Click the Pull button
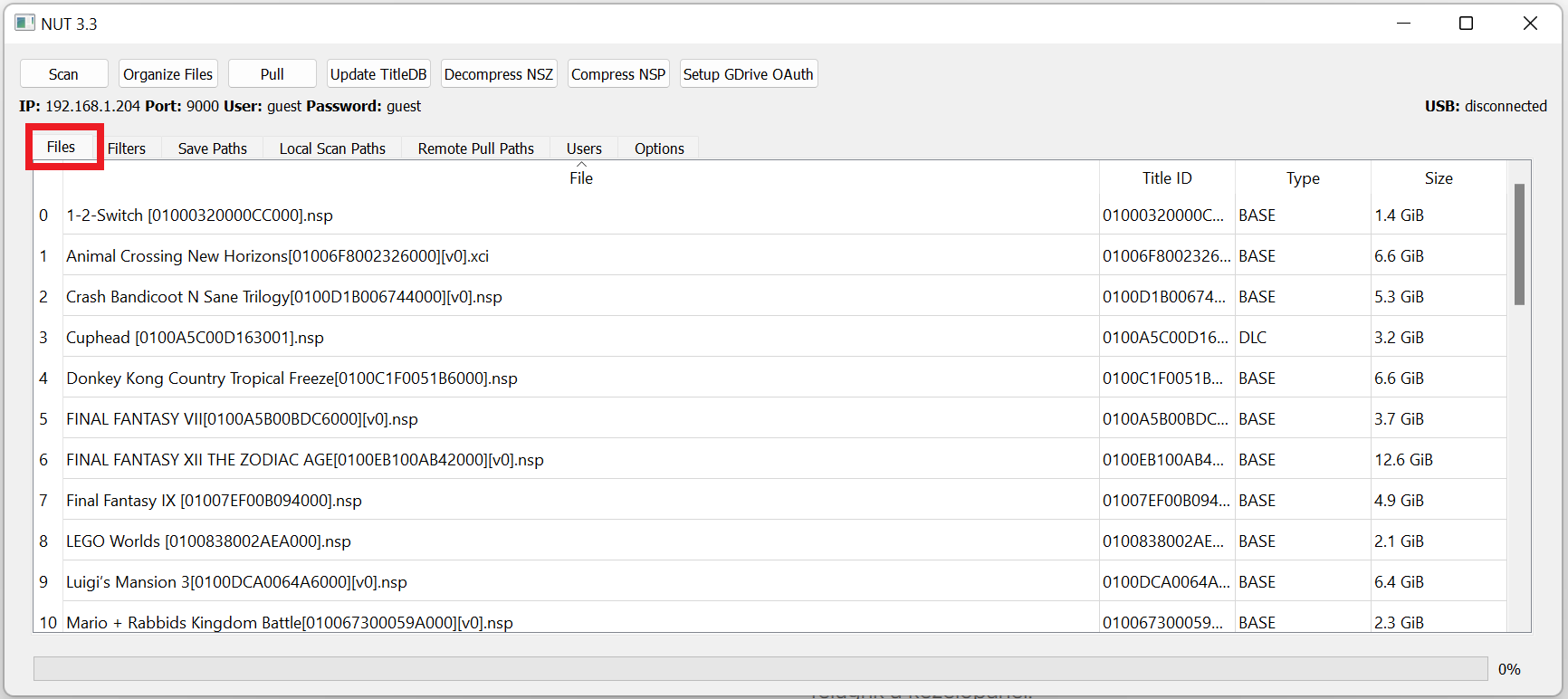The height and width of the screenshot is (699, 1568). point(272,74)
